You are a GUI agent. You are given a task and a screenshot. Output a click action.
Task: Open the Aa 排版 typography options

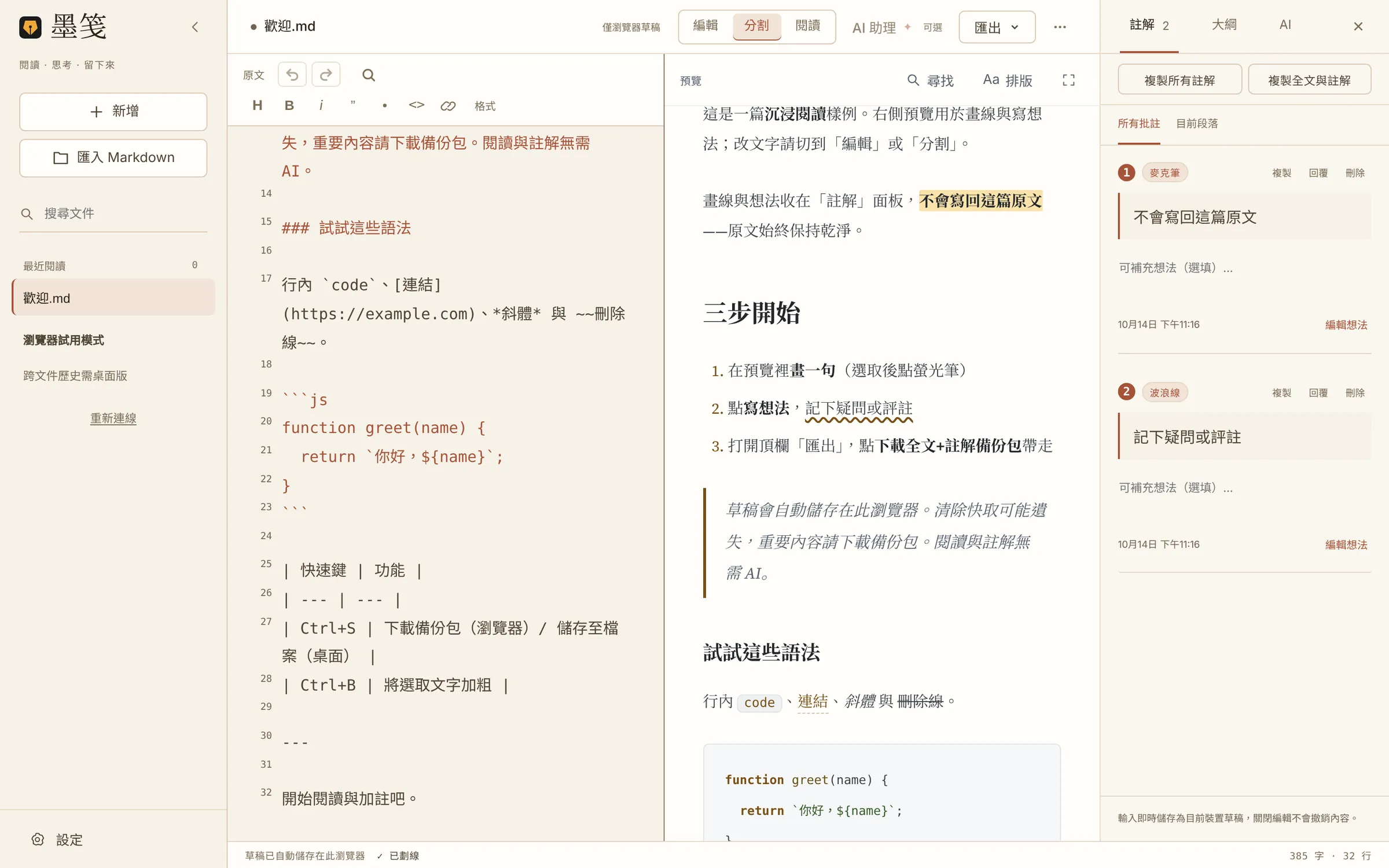pos(1008,80)
